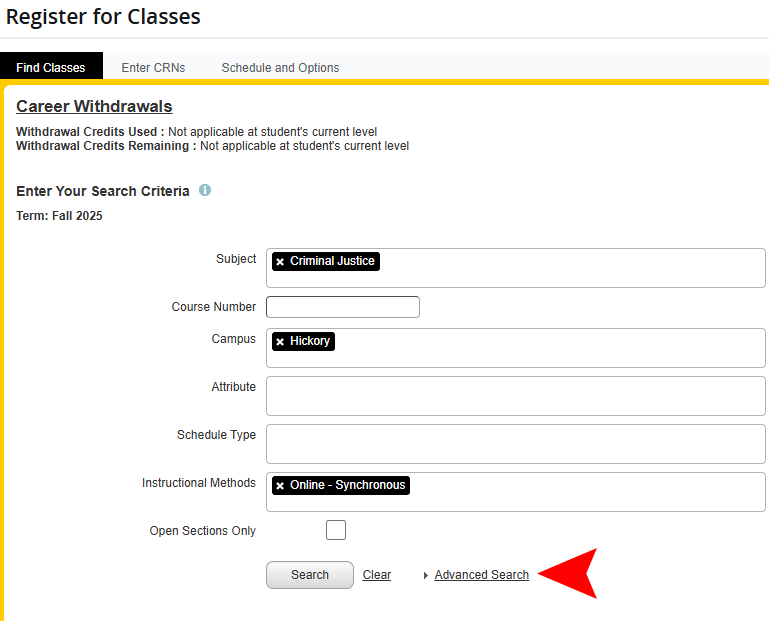
Task: Click the Term: Fall 2025 text
Action: [59, 216]
